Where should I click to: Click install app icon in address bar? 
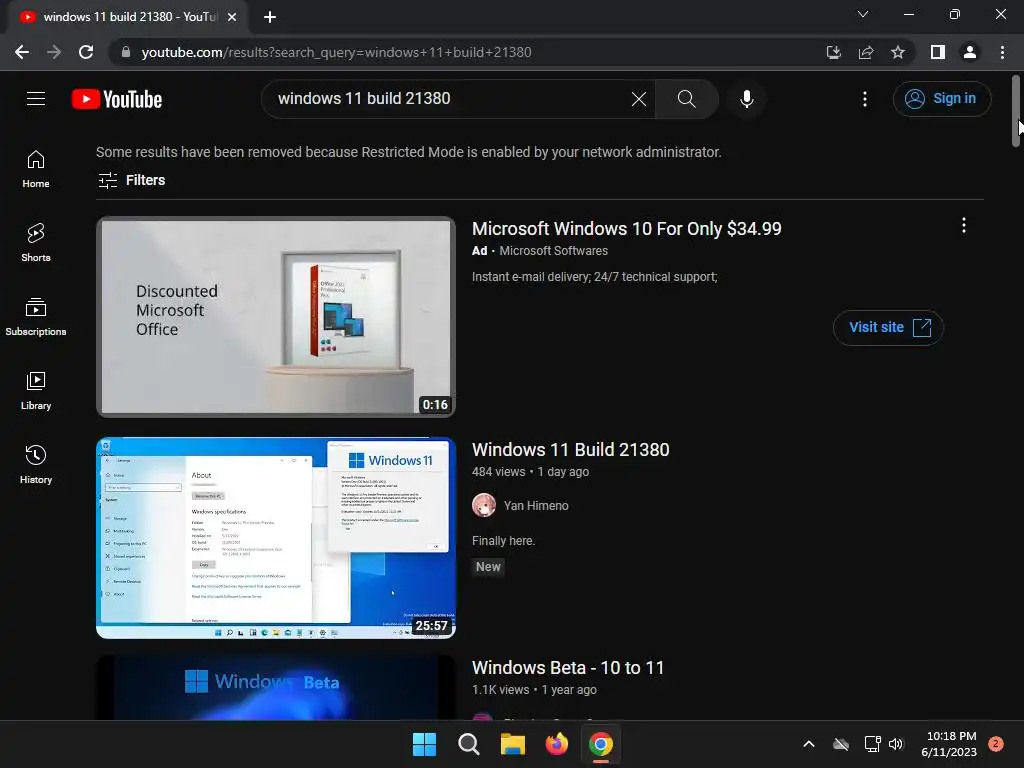pos(833,52)
